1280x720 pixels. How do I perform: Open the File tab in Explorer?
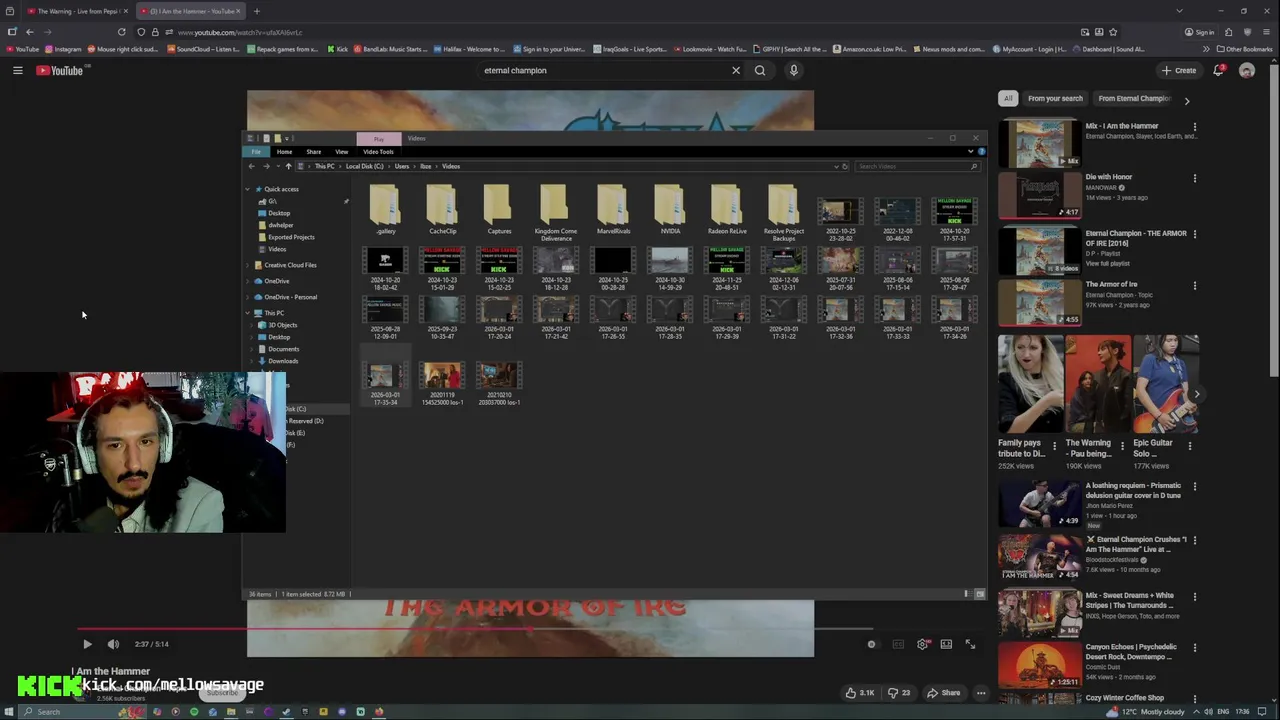[256, 152]
